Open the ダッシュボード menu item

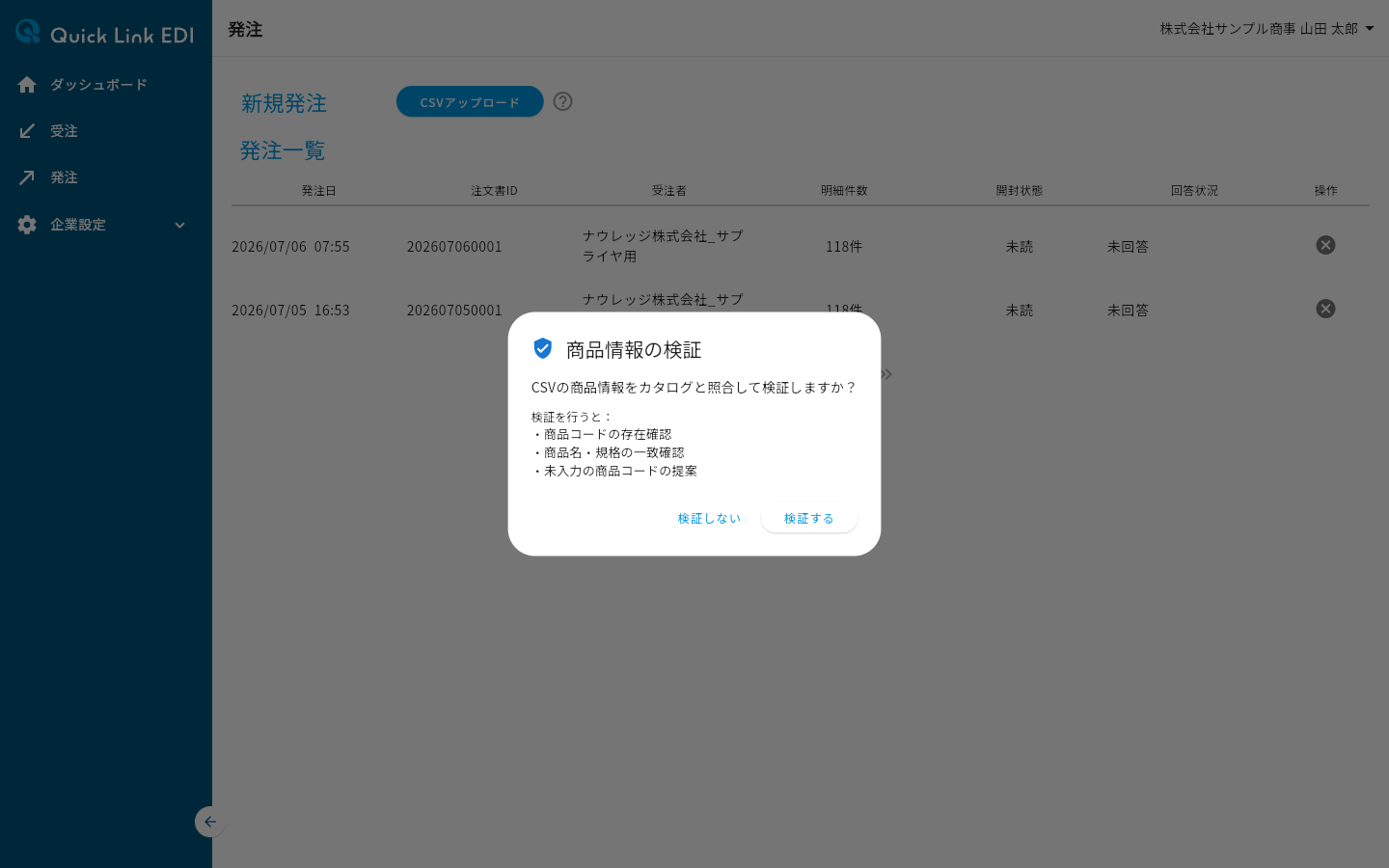pyautogui.click(x=106, y=85)
